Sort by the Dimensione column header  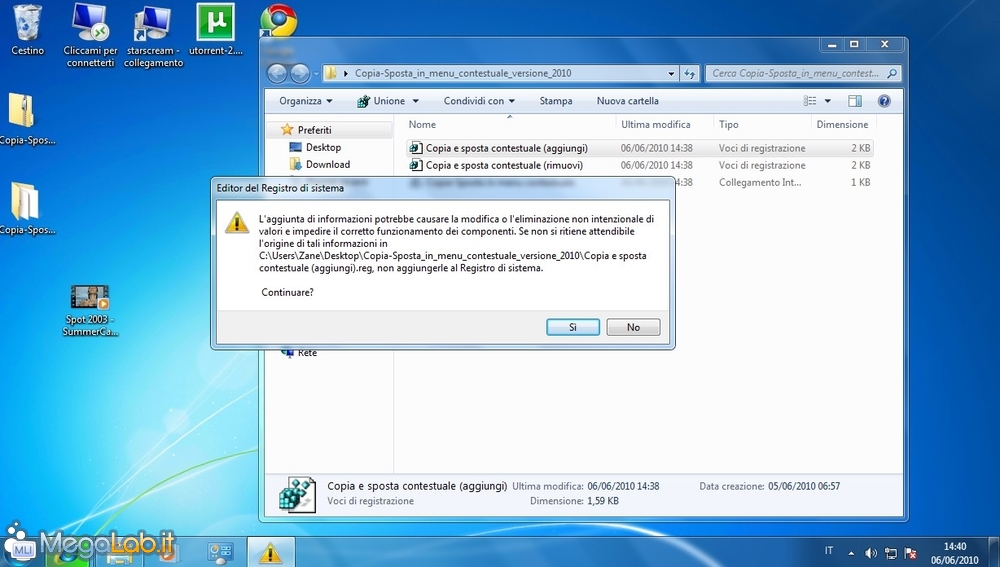(842, 124)
